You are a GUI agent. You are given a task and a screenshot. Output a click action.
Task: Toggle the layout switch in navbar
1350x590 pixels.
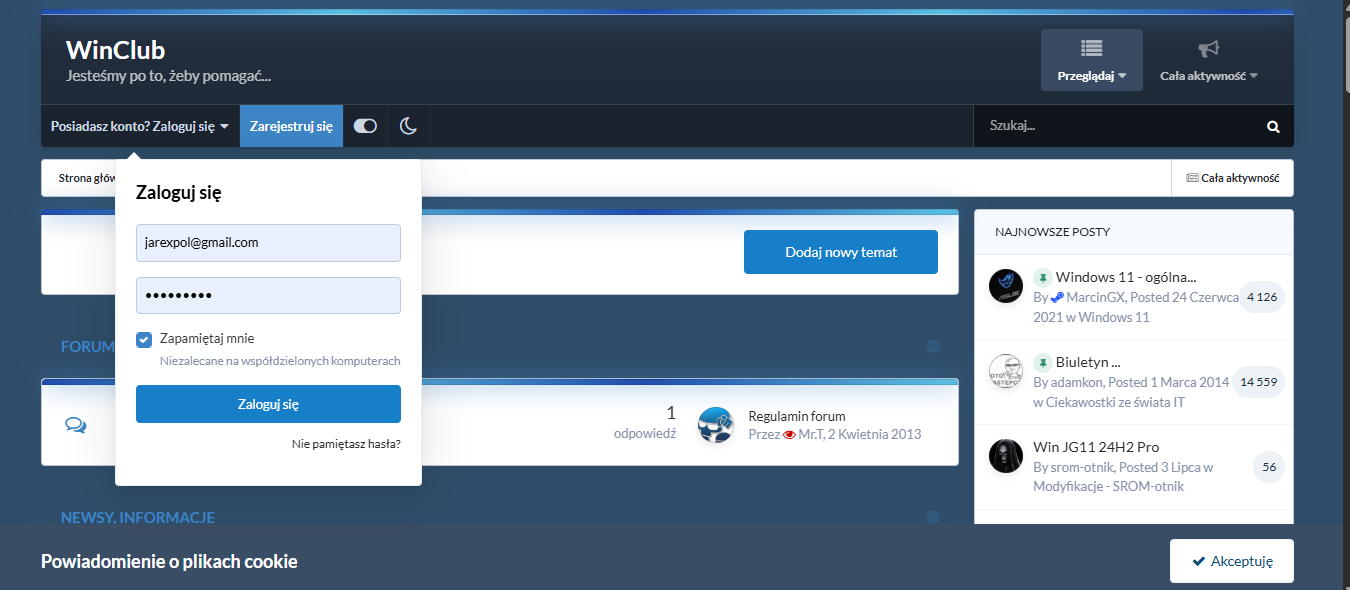365,126
